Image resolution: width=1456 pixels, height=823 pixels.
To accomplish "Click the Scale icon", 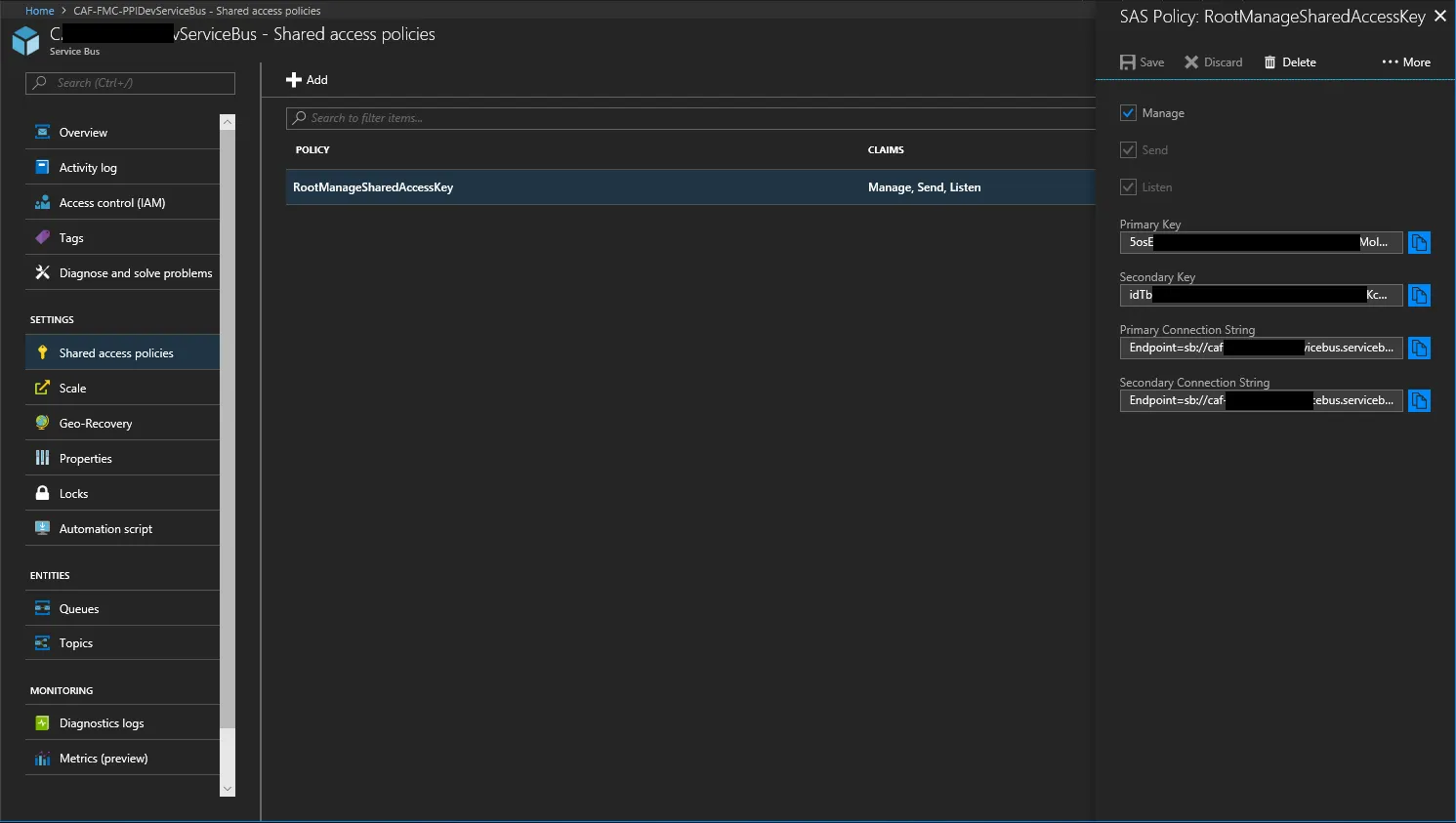I will pyautogui.click(x=42, y=388).
